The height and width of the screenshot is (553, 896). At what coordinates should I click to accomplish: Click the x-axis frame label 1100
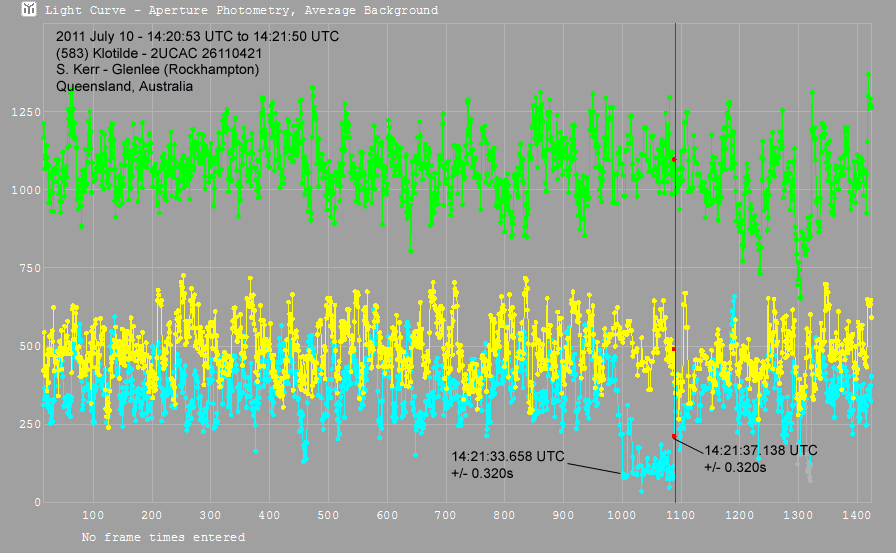click(x=681, y=515)
